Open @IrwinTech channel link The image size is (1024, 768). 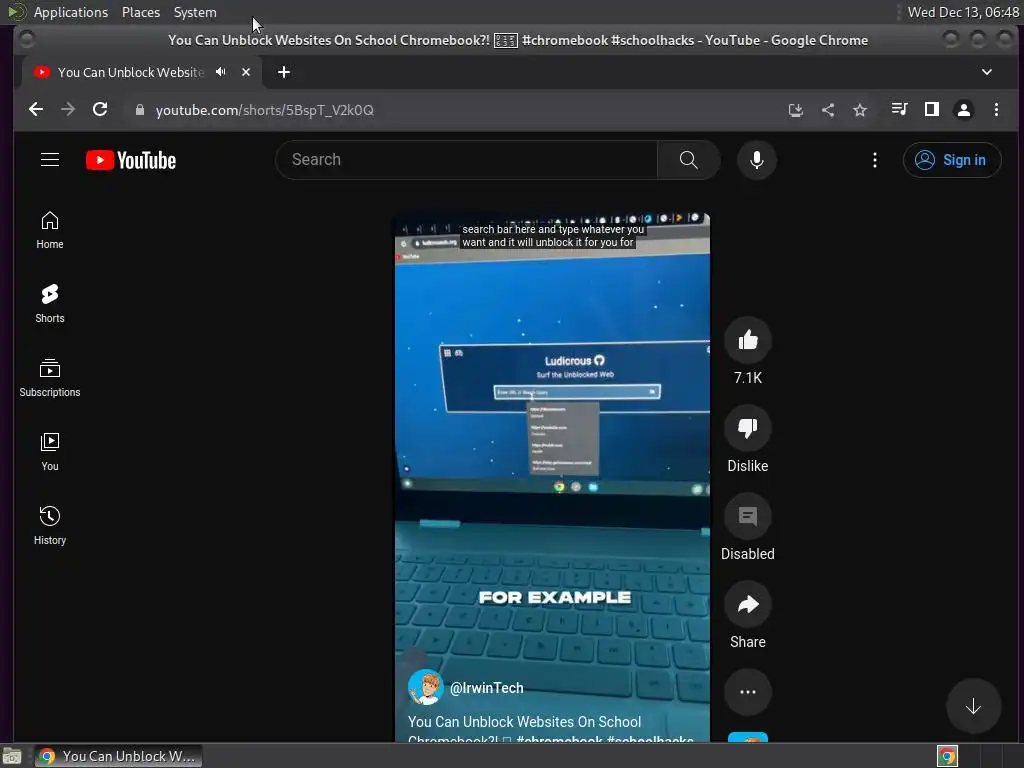tap(487, 688)
